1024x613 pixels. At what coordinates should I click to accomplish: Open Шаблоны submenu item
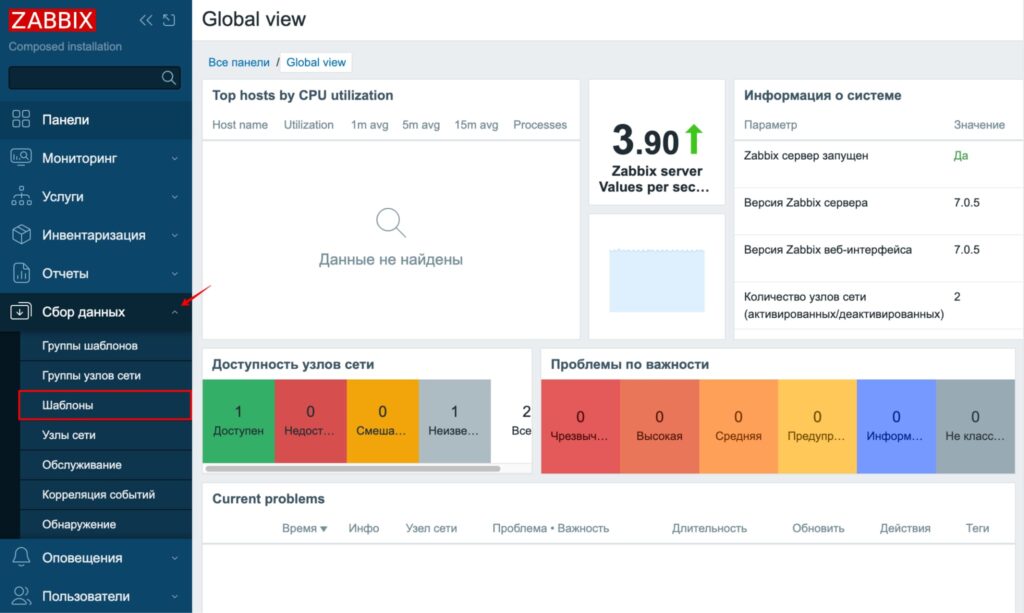click(x=68, y=405)
